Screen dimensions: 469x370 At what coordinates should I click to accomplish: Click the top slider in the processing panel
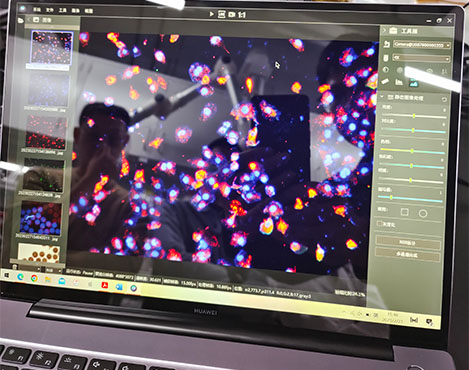(413, 116)
